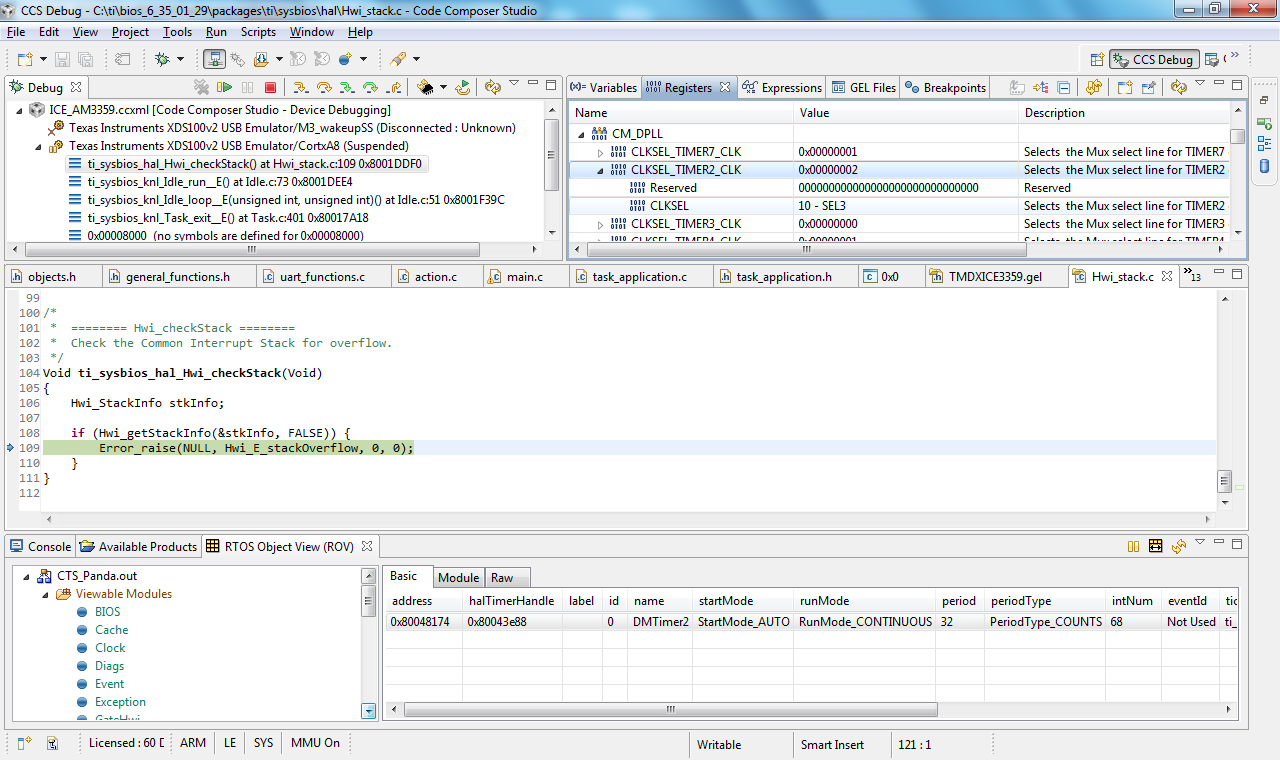Collapse the CM_DPLL register group
Viewport: 1280px width, 760px height.
click(581, 133)
